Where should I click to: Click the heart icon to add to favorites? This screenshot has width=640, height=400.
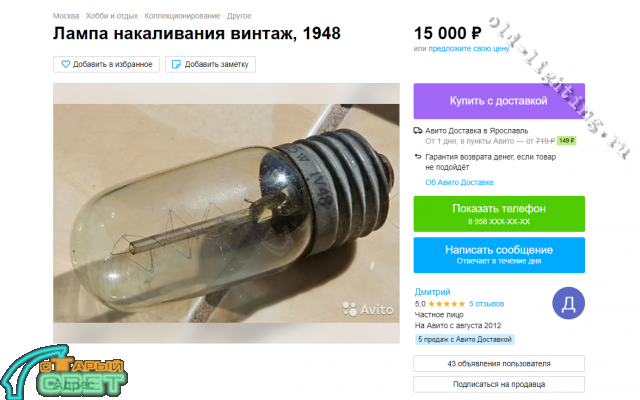pos(65,64)
